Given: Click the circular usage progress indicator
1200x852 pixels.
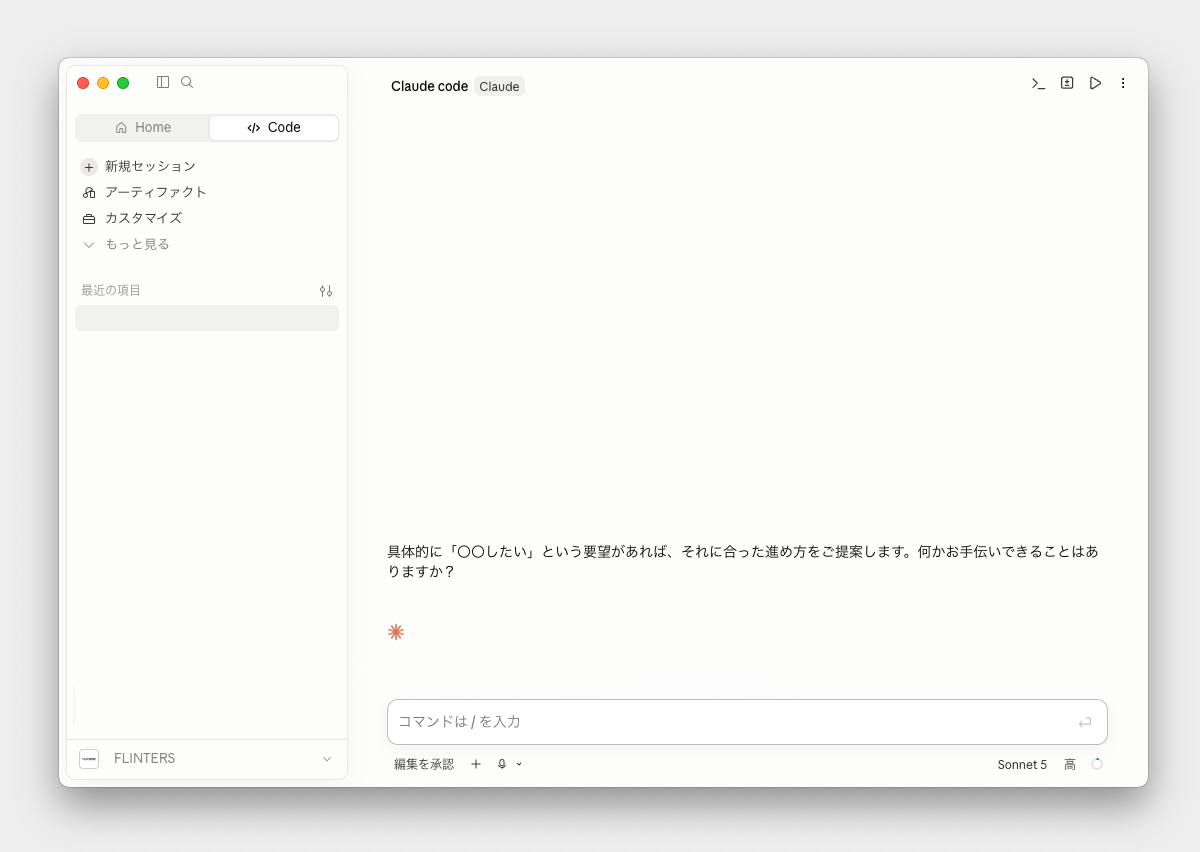Looking at the screenshot, I should tap(1097, 764).
